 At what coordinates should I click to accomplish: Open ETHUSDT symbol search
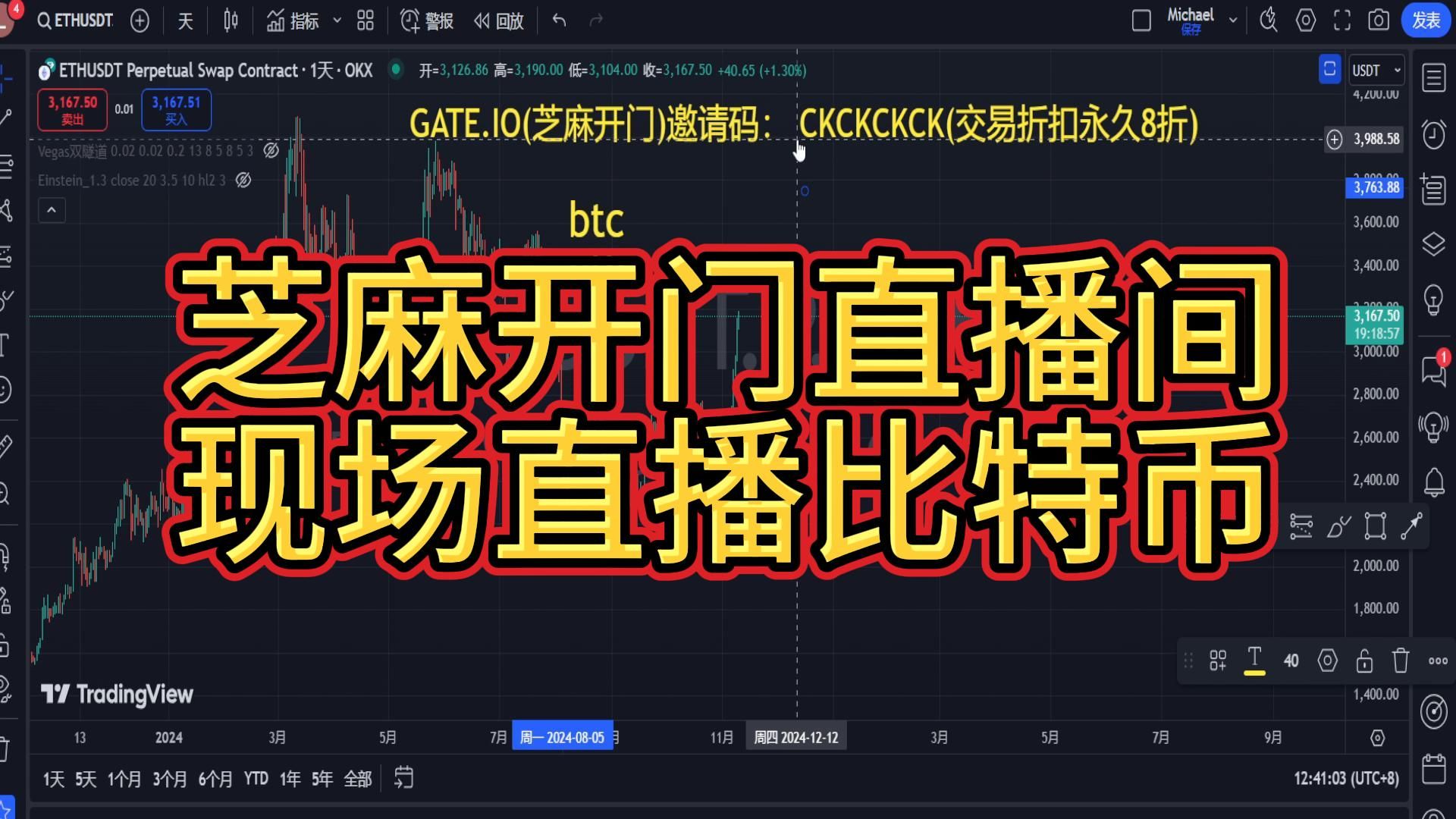[x=75, y=20]
